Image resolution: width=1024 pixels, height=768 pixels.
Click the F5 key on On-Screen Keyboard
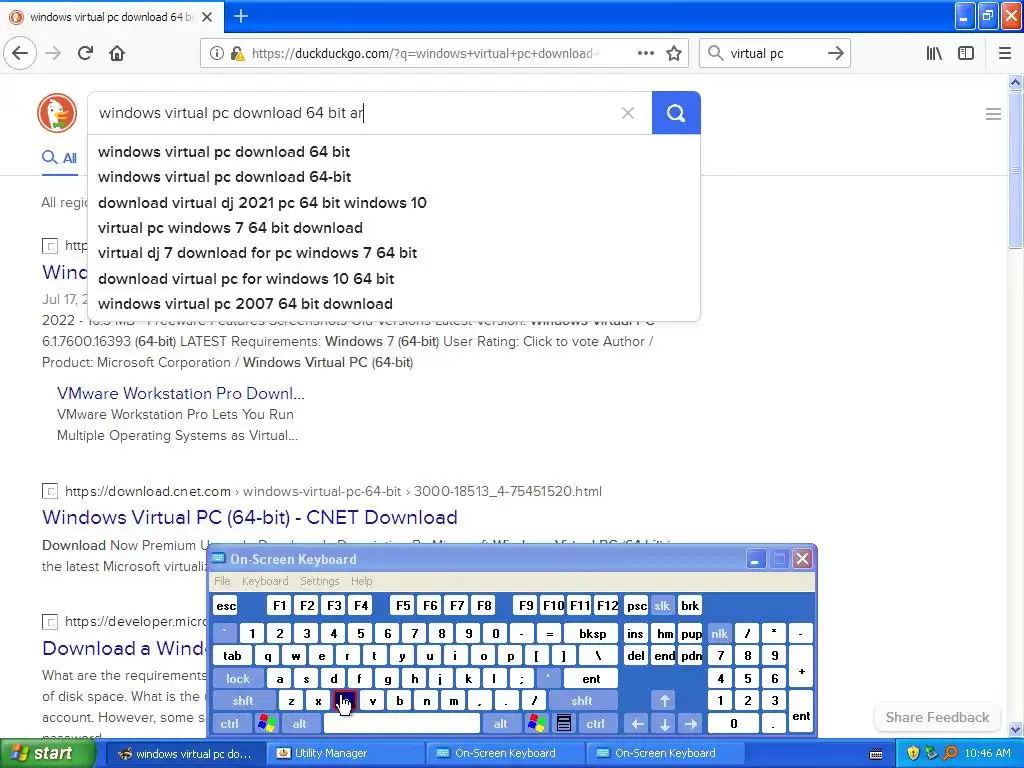coord(403,606)
